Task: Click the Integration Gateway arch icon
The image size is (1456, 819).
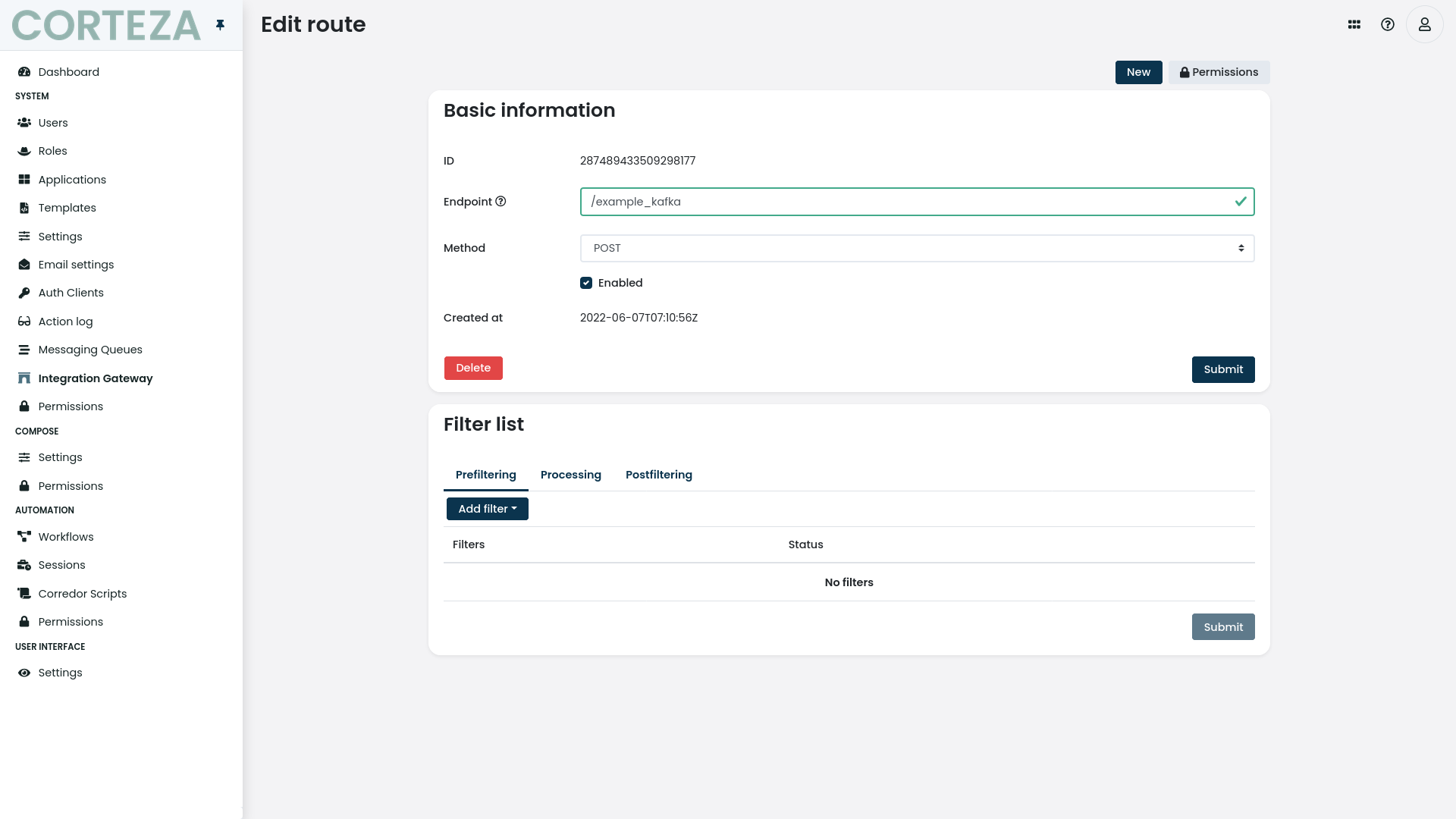Action: click(24, 378)
